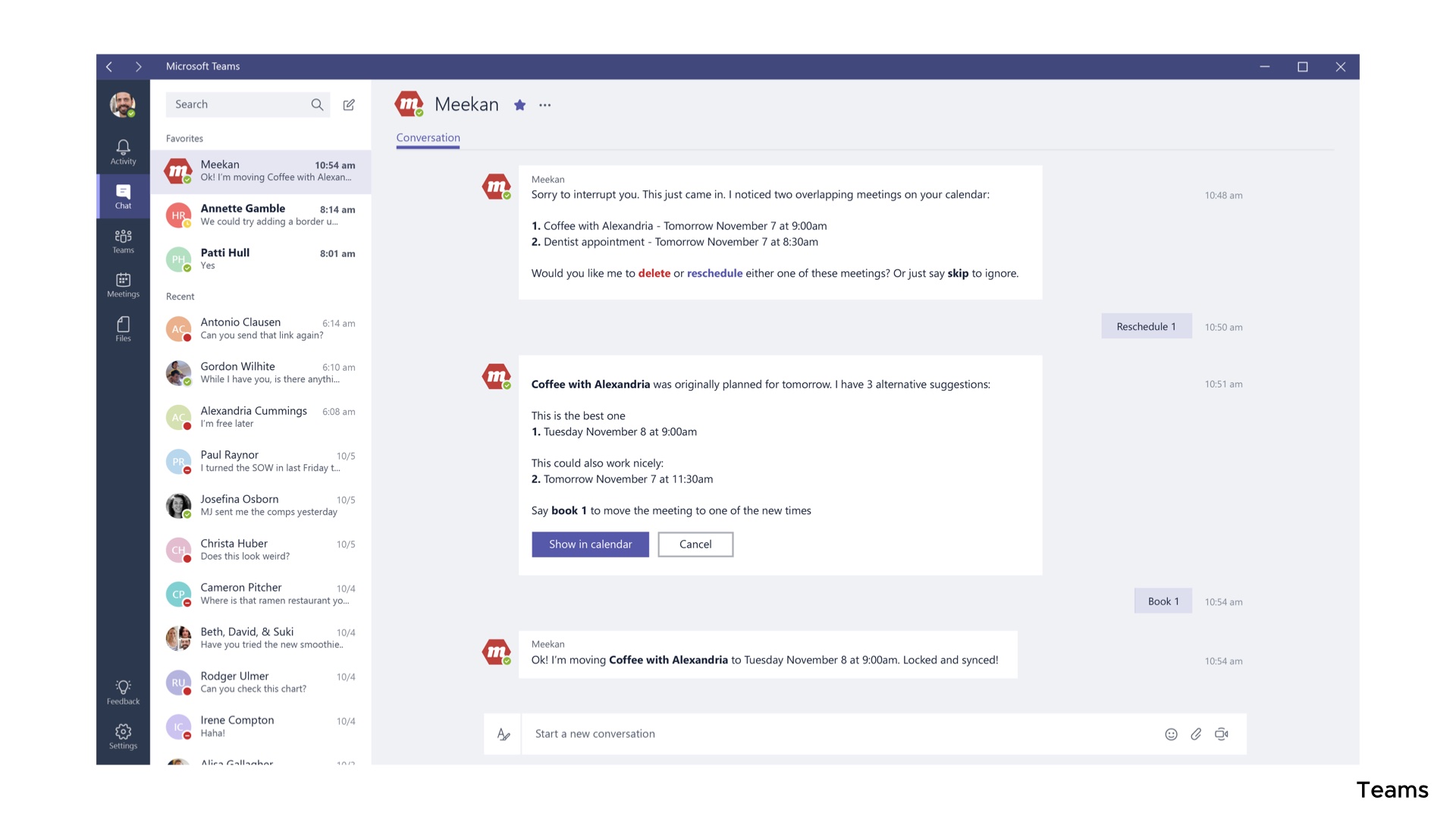
Task: Open the Rodger Ulmer chat
Action: [x=261, y=683]
